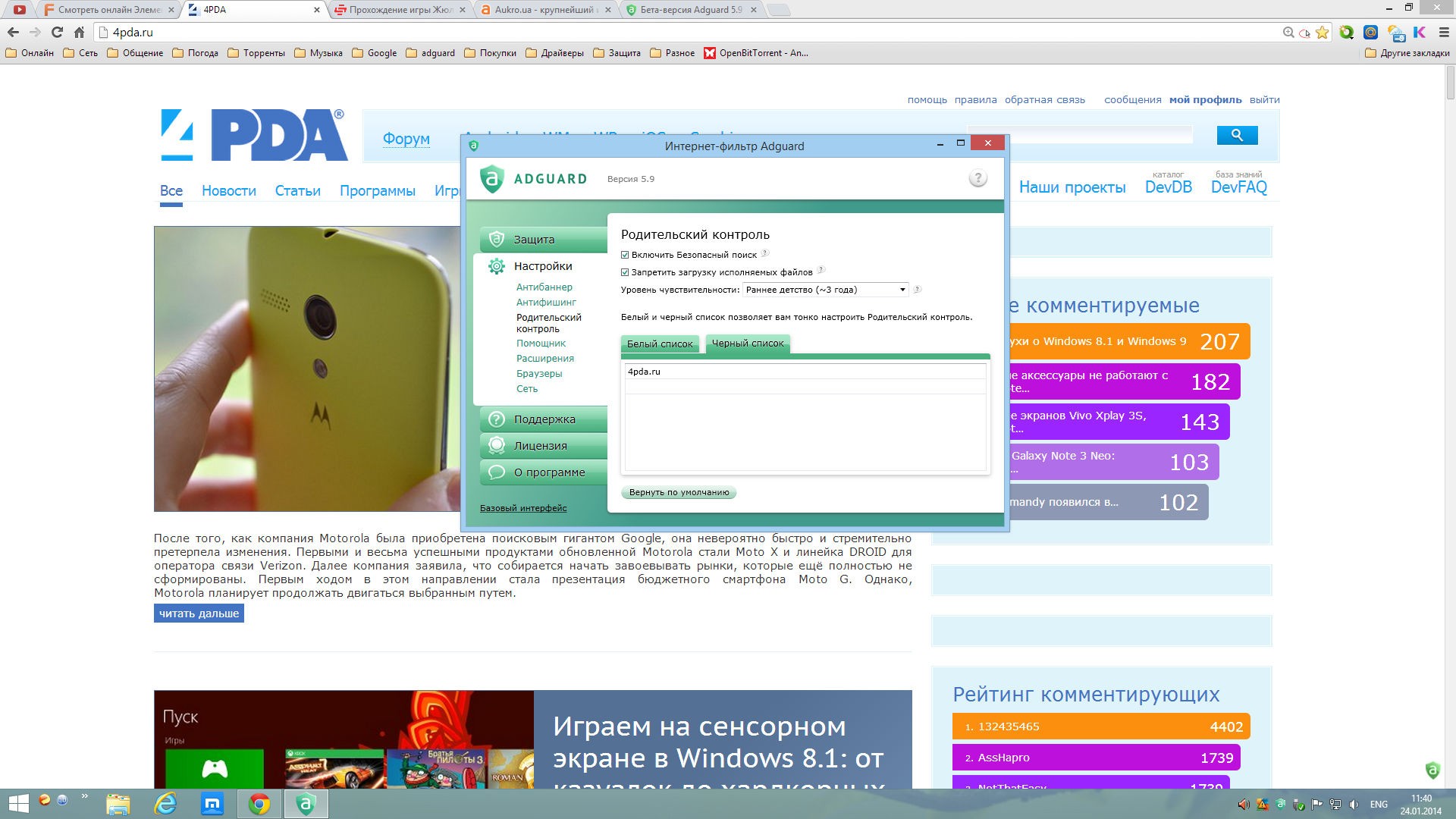This screenshot has height=819, width=1456.
Task: Click the K extension icon in Chrome toolbar
Action: point(1420,33)
